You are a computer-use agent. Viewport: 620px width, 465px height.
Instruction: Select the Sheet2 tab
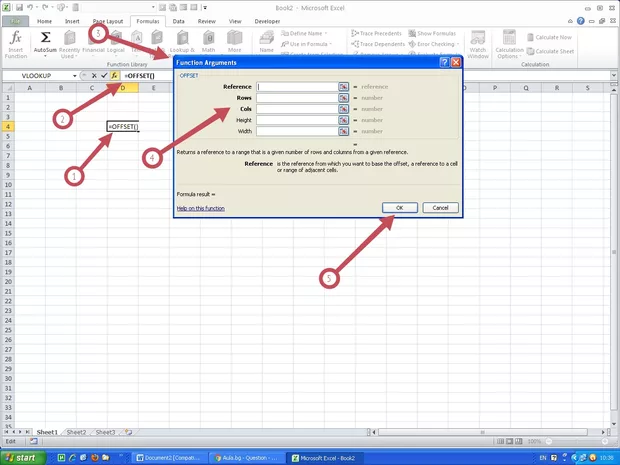76,432
